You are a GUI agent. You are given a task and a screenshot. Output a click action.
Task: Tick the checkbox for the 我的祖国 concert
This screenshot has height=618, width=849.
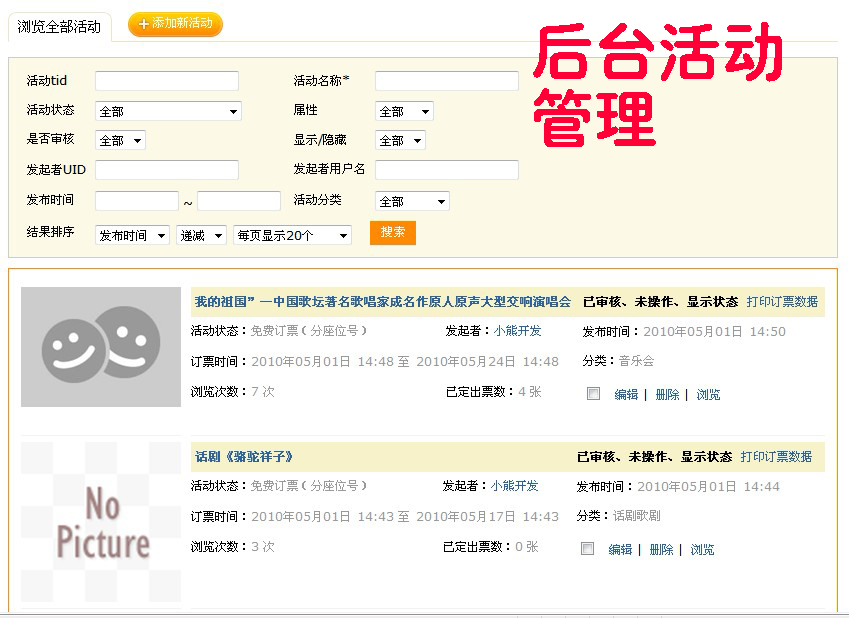coord(593,394)
